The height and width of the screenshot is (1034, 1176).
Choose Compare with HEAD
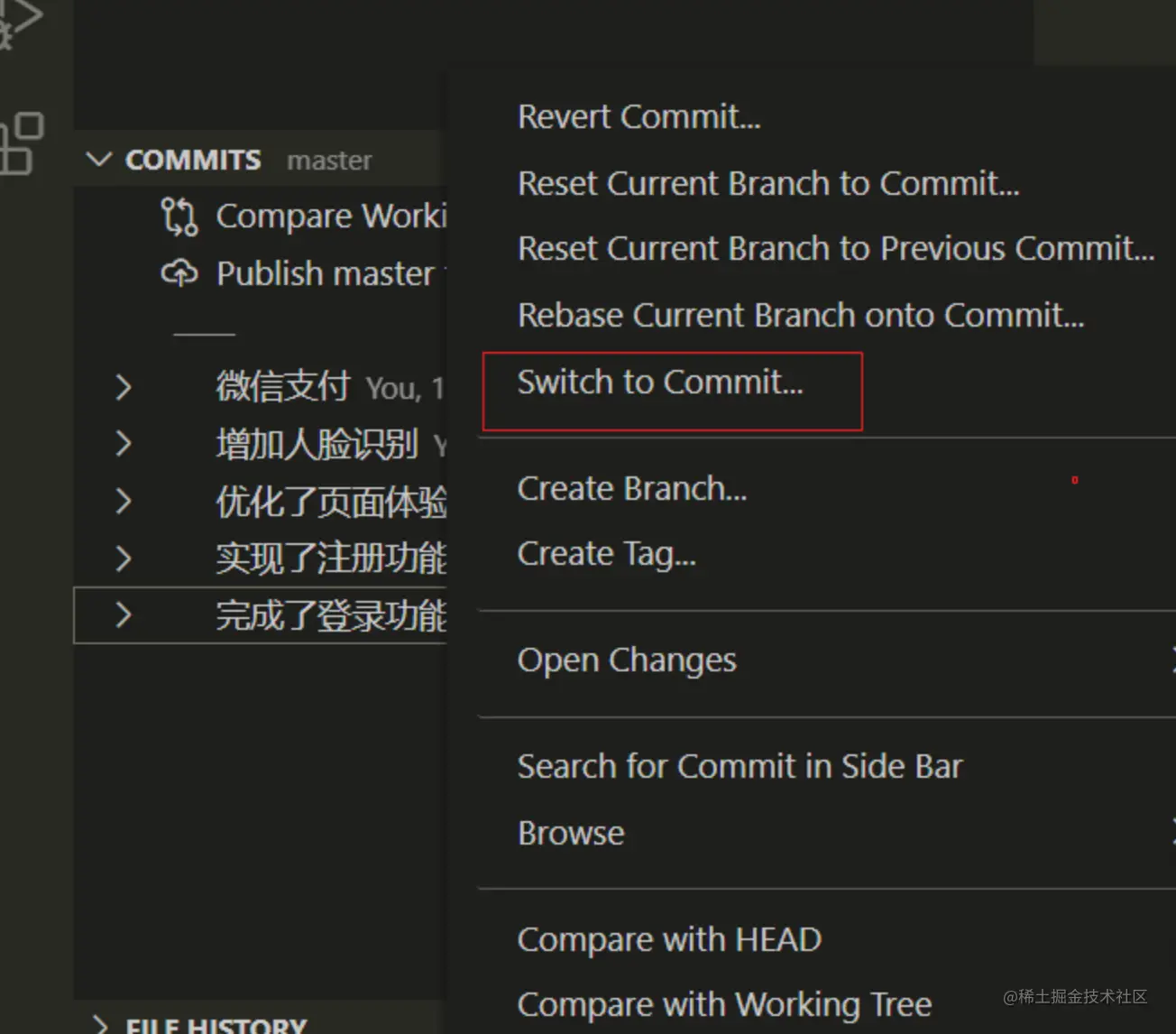click(x=669, y=940)
